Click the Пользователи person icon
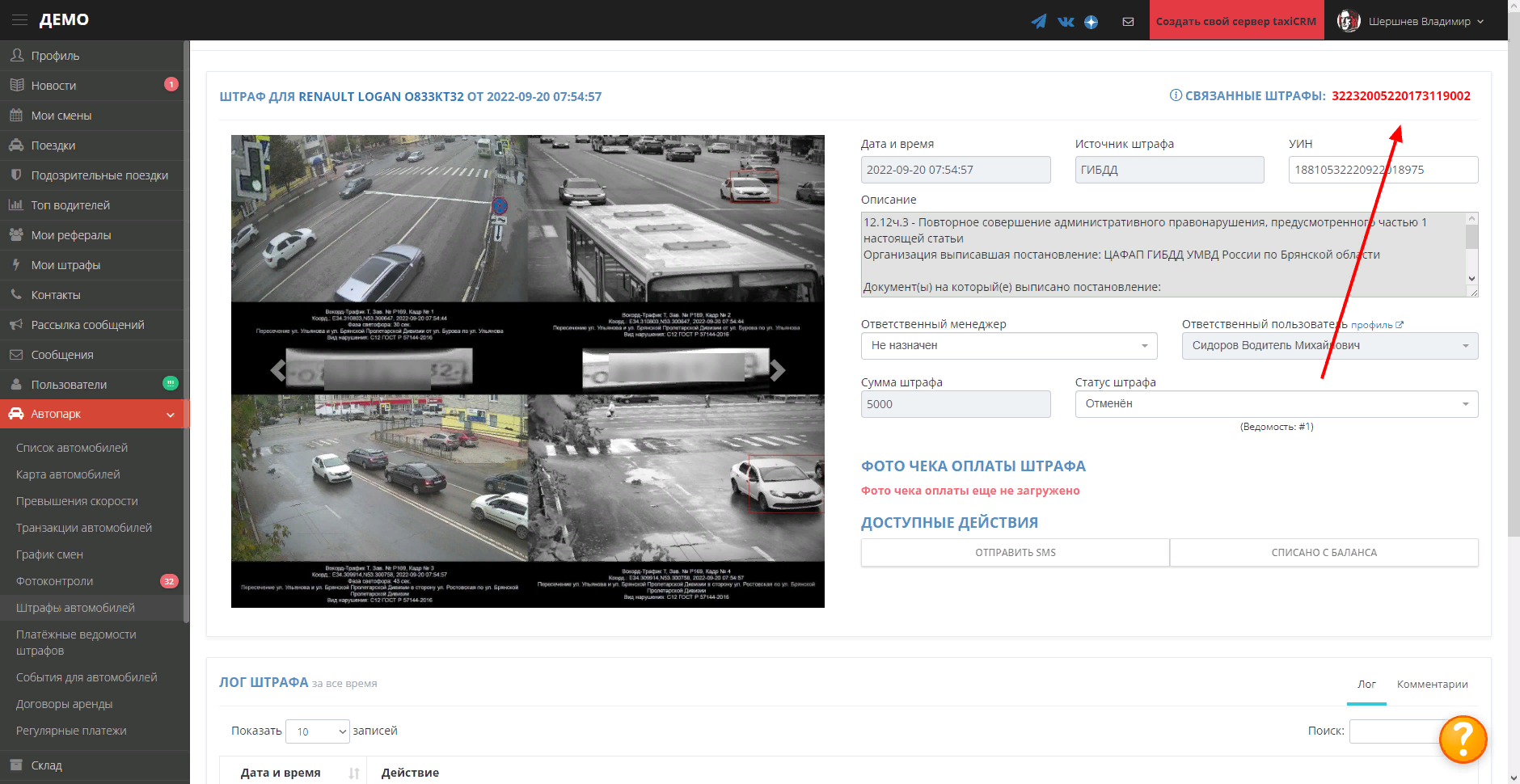The height and width of the screenshot is (784, 1520). coord(16,384)
